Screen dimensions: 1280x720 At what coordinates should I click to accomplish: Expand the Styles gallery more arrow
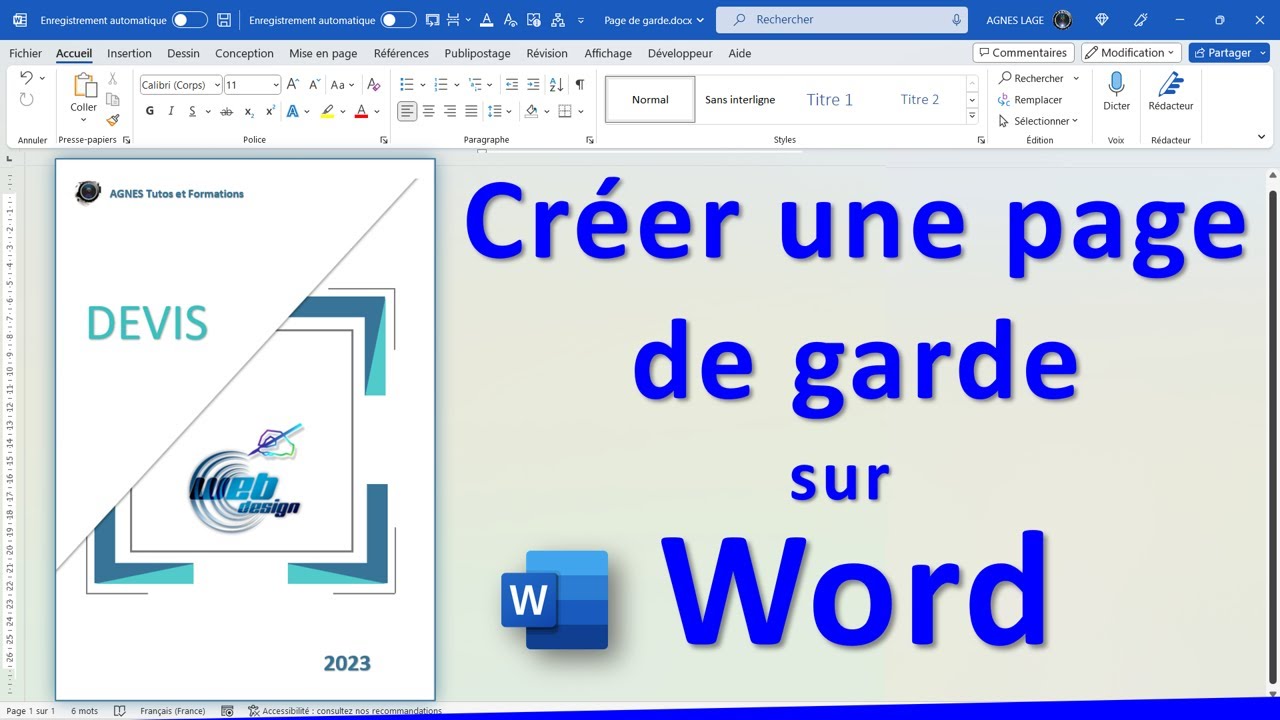pos(972,116)
